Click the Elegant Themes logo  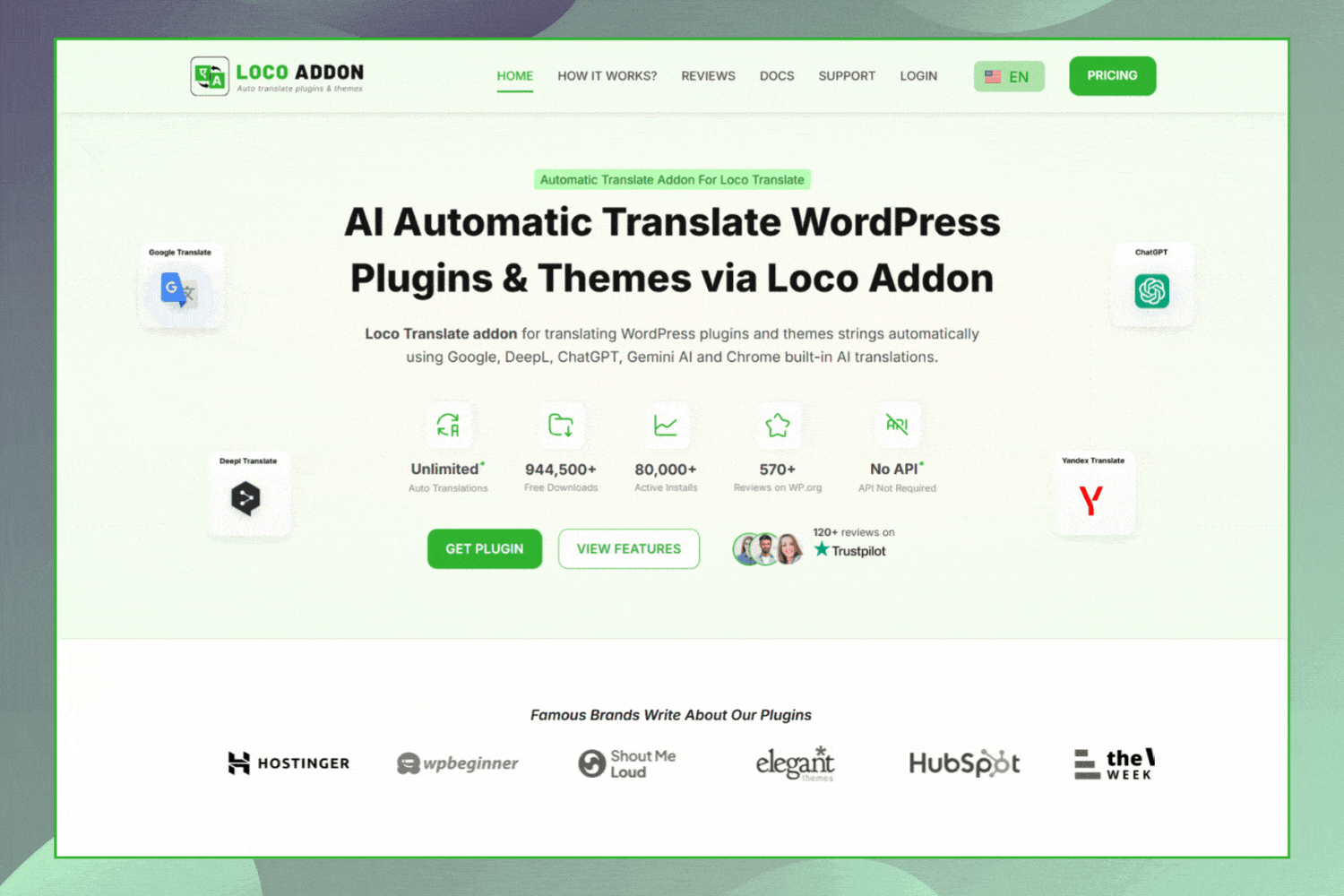click(x=795, y=763)
